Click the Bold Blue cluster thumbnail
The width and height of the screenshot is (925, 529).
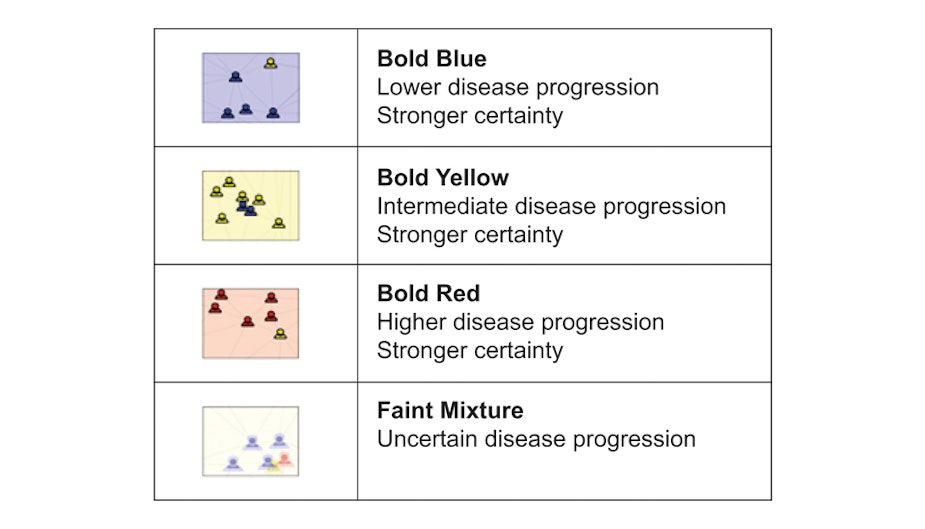point(251,88)
